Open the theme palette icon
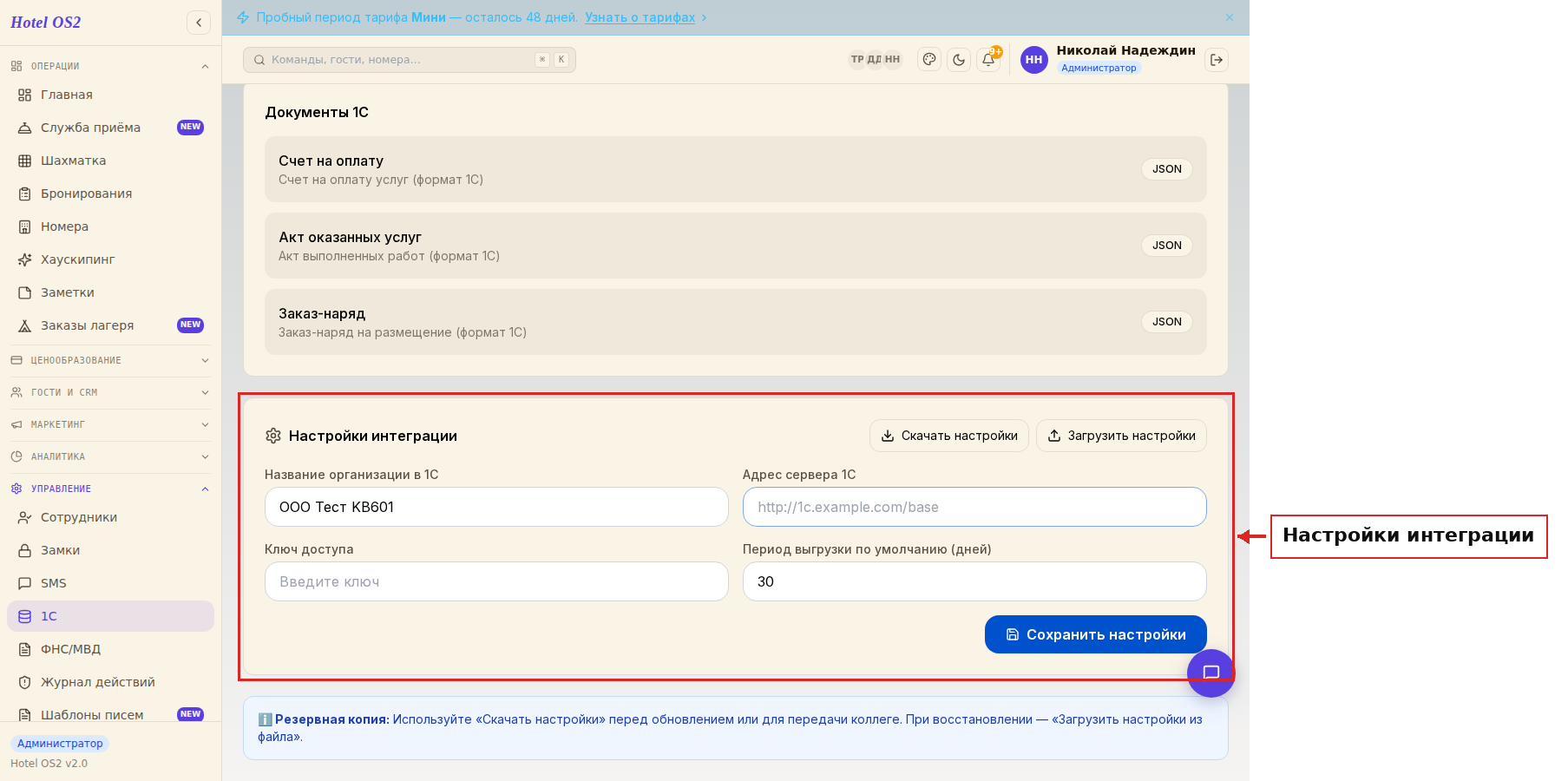The width and height of the screenshot is (1568, 781). (x=929, y=60)
